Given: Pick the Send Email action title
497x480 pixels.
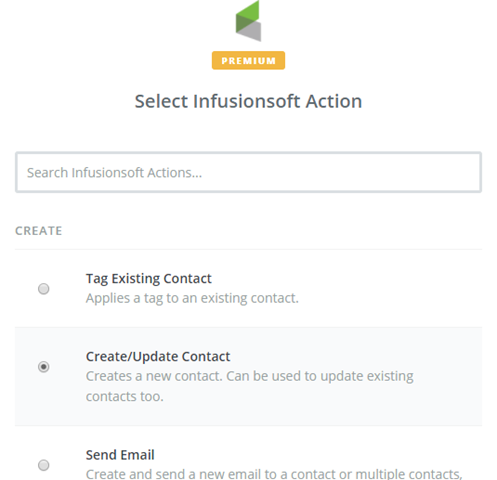Looking at the screenshot, I should [120, 455].
